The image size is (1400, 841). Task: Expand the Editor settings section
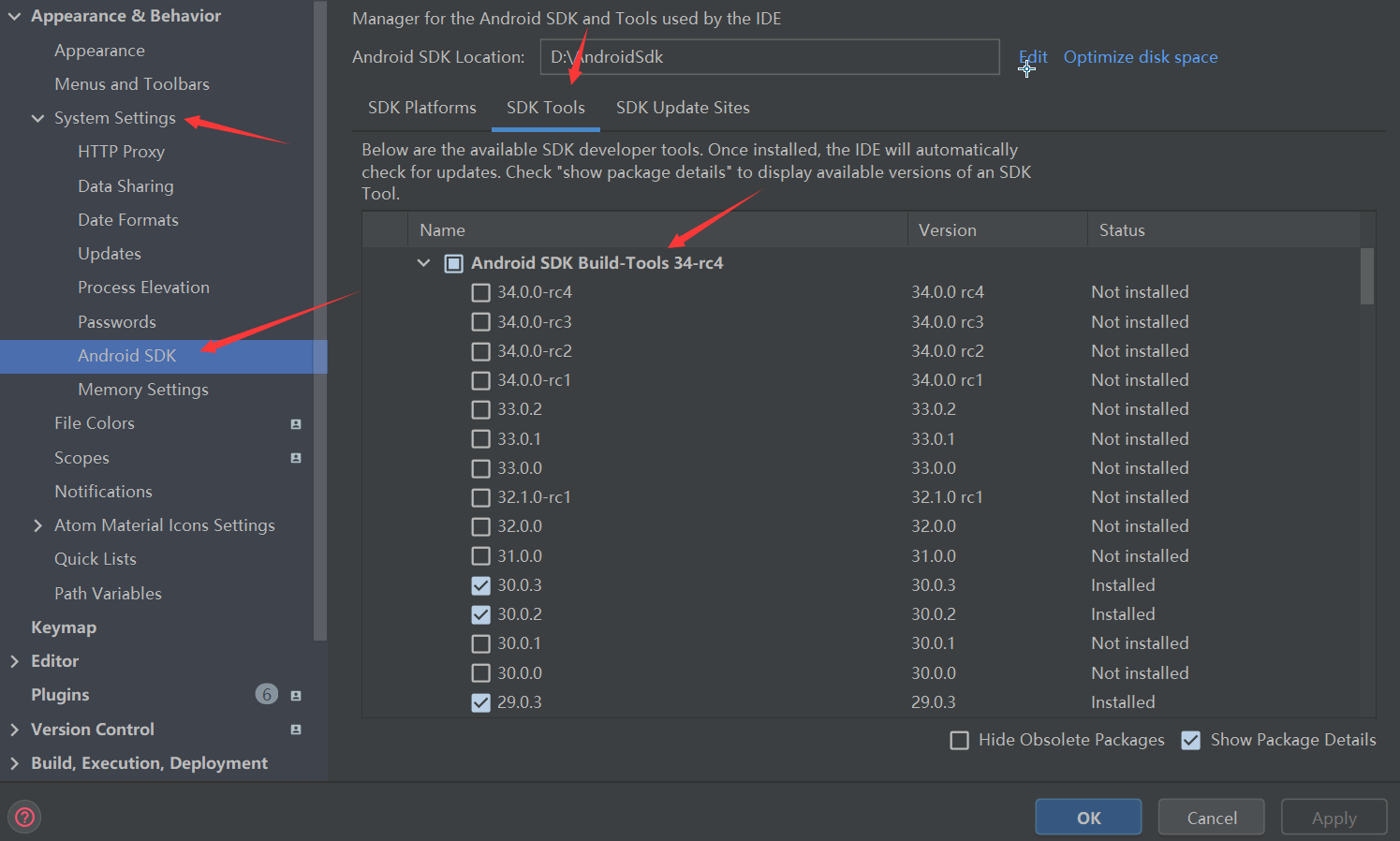14,661
